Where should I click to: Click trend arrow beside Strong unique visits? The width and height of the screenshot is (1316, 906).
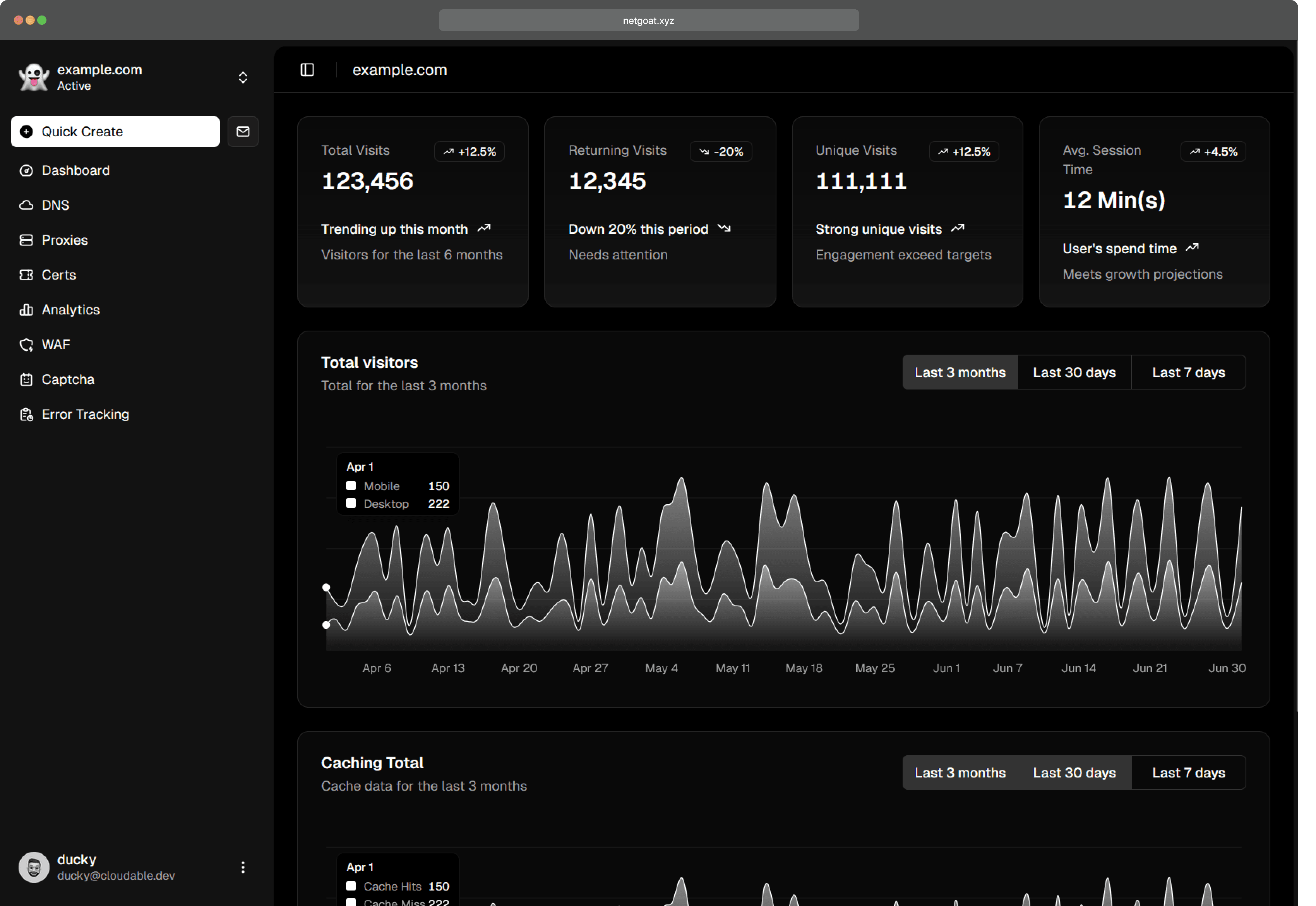click(957, 228)
